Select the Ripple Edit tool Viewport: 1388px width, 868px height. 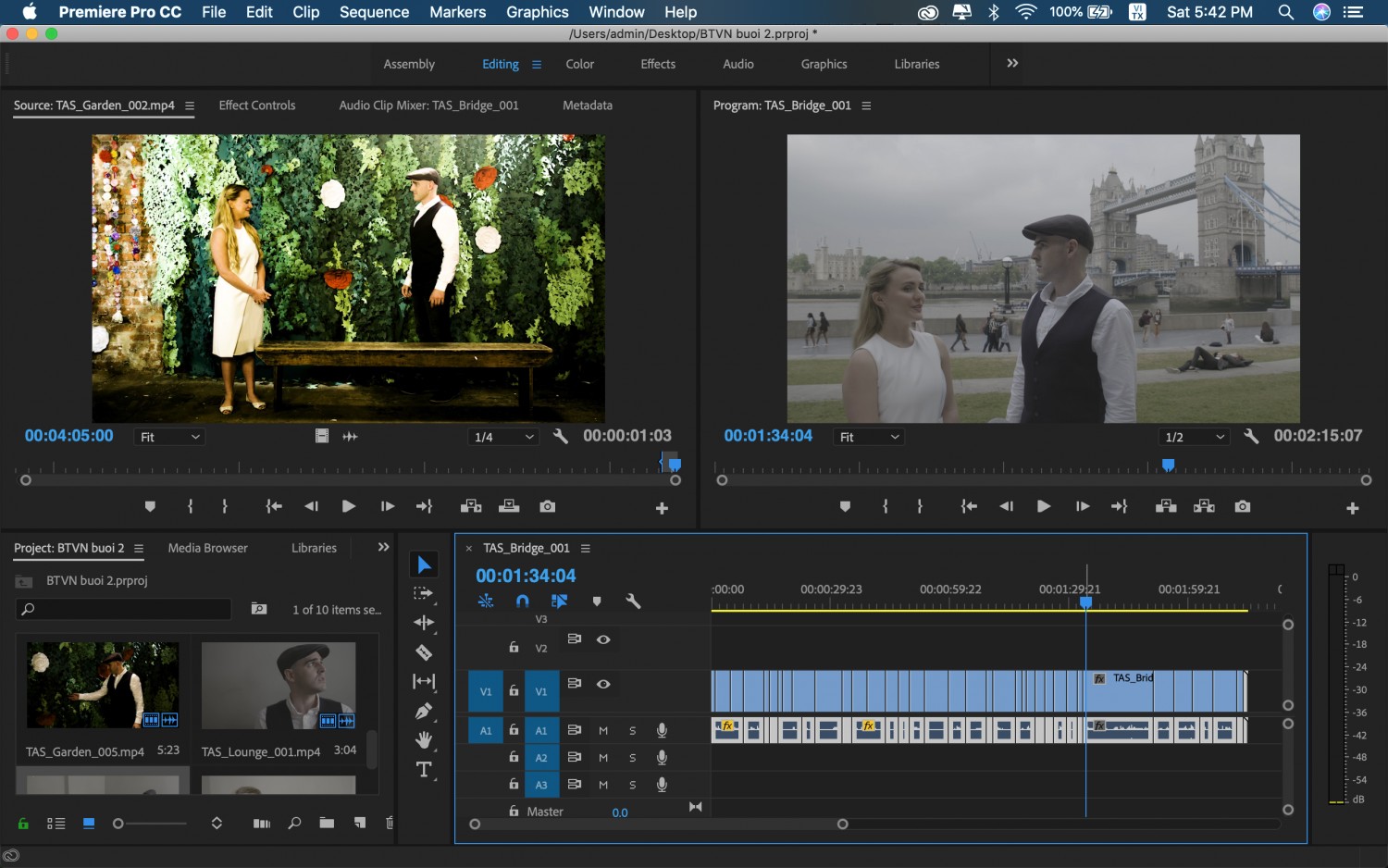click(424, 623)
